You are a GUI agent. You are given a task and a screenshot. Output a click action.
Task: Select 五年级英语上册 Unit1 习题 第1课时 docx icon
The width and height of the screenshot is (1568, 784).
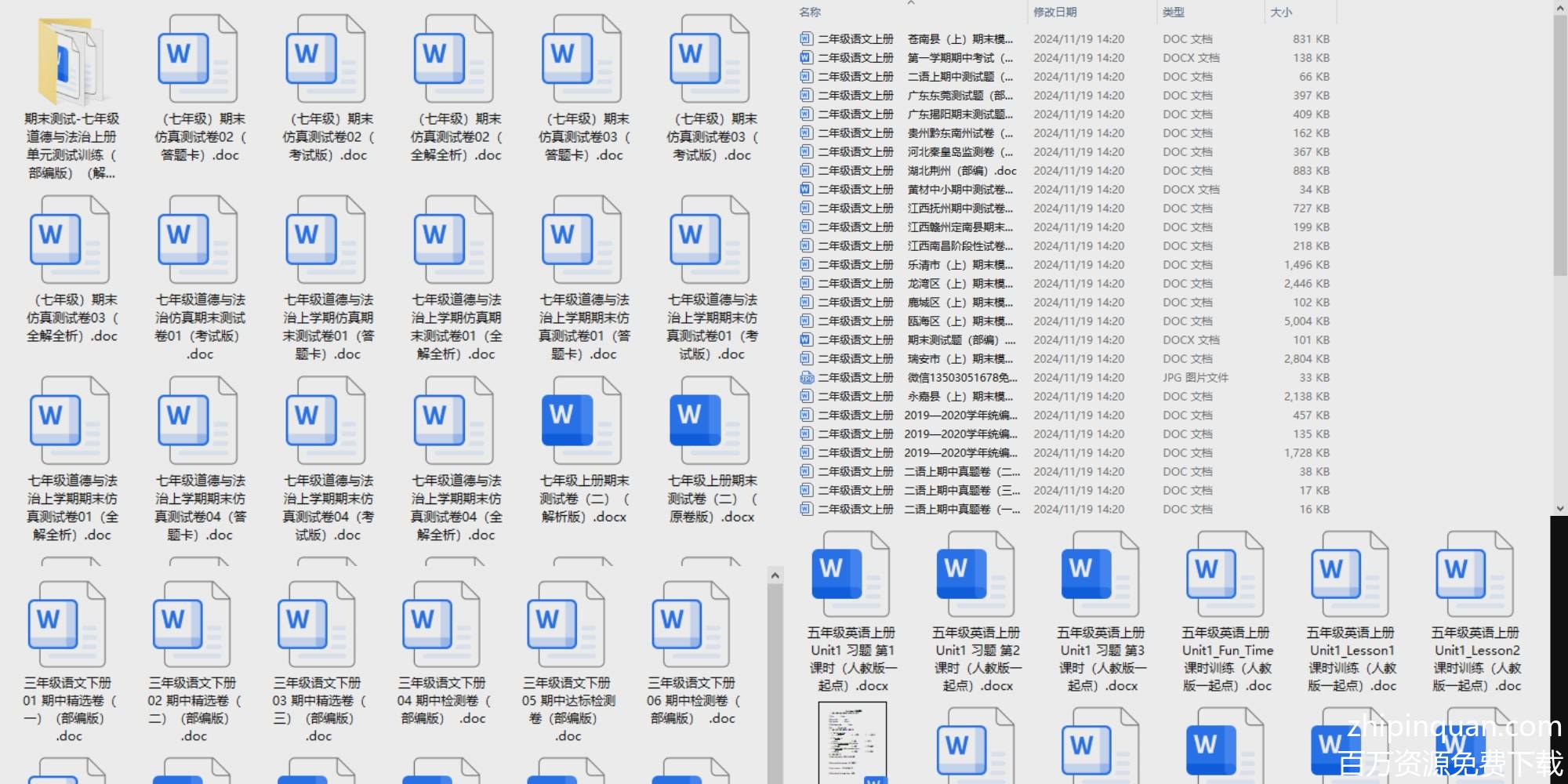coord(850,575)
